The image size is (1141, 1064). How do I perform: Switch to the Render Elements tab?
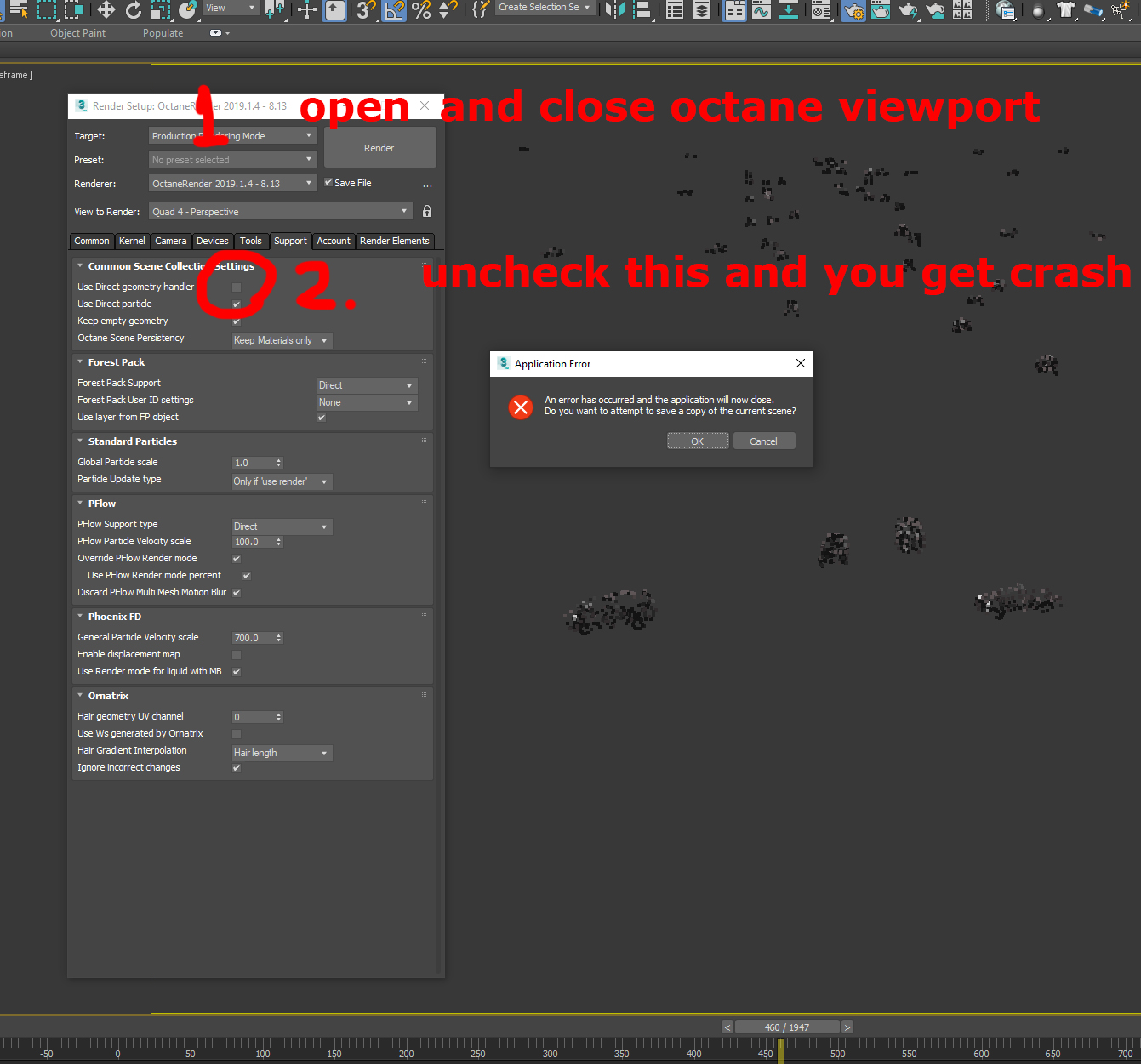pos(395,242)
